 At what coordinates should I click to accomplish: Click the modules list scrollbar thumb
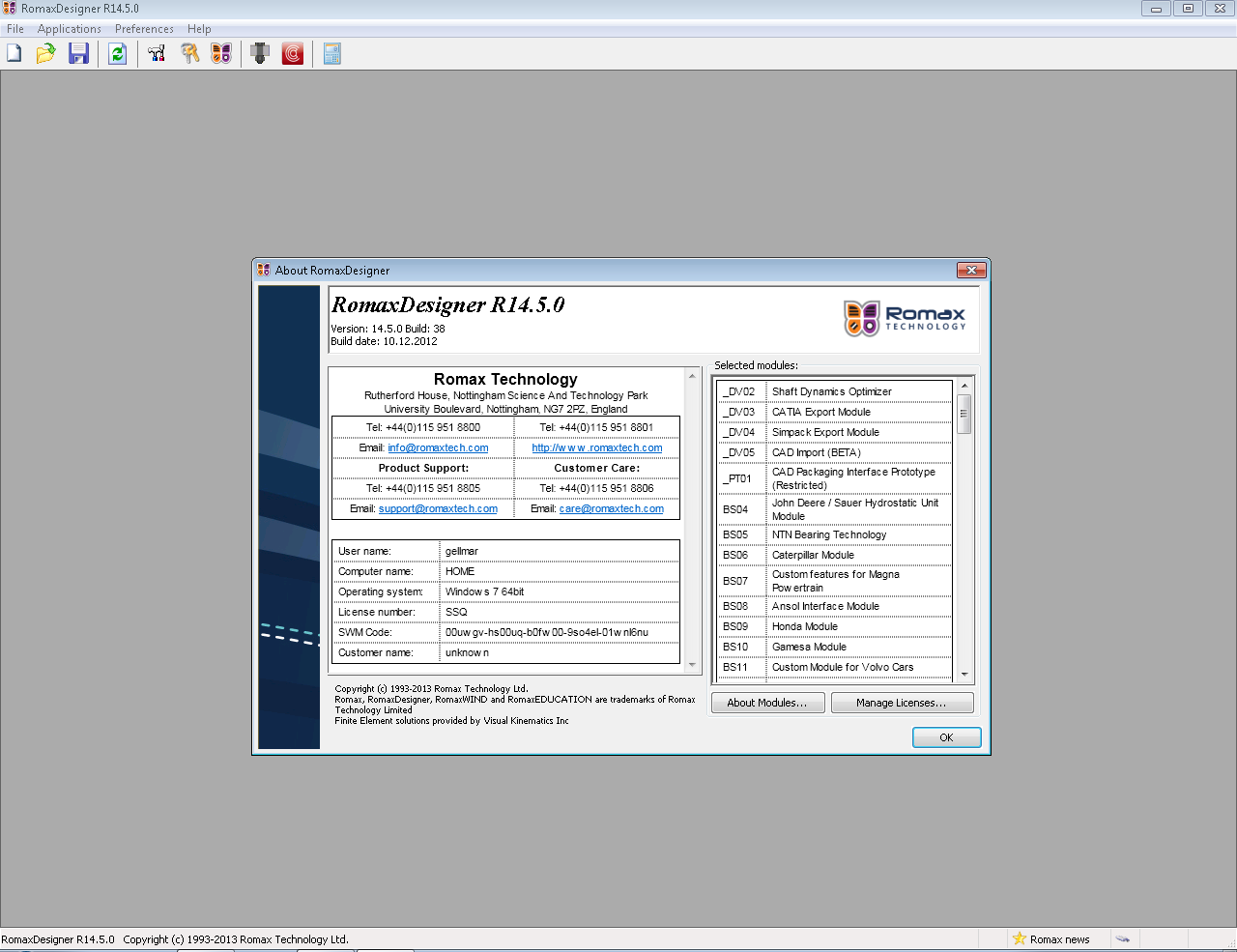[x=964, y=414]
